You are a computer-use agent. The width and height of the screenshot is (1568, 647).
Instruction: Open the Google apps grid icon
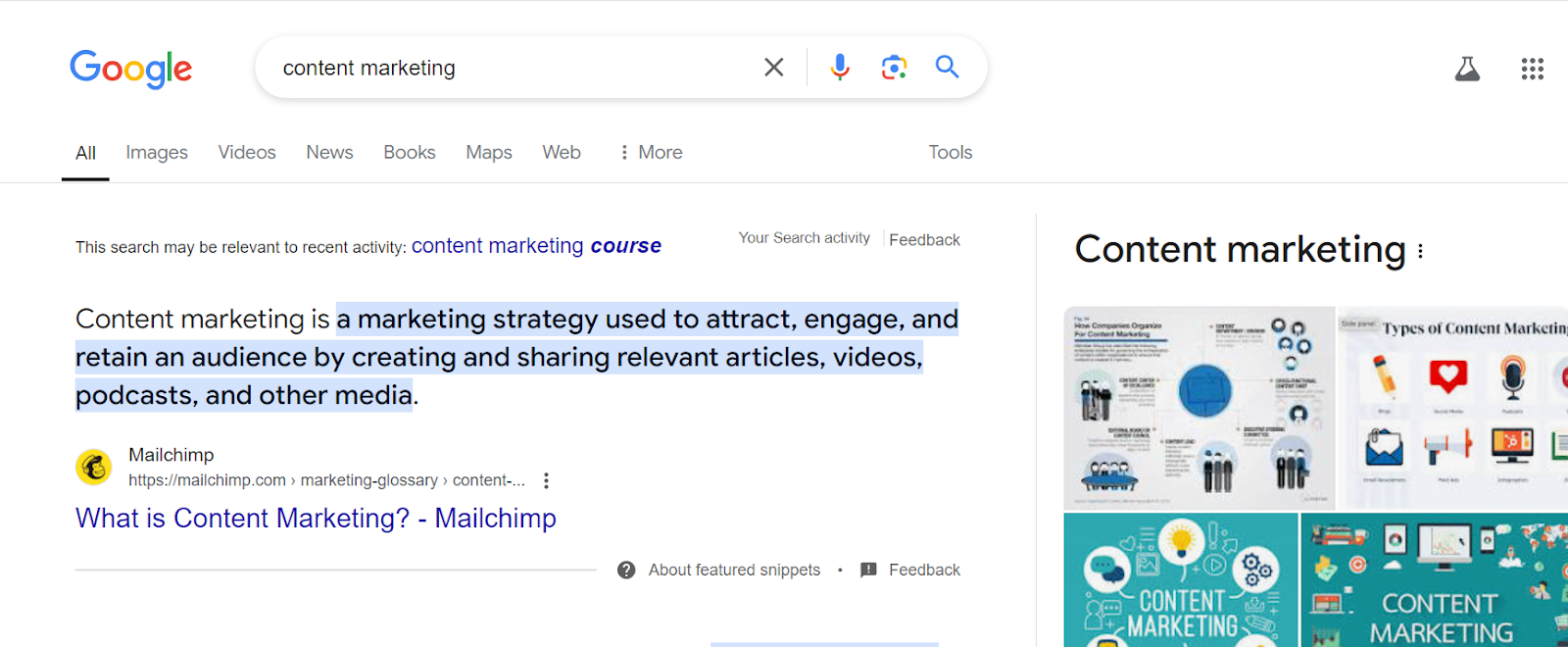pos(1533,69)
